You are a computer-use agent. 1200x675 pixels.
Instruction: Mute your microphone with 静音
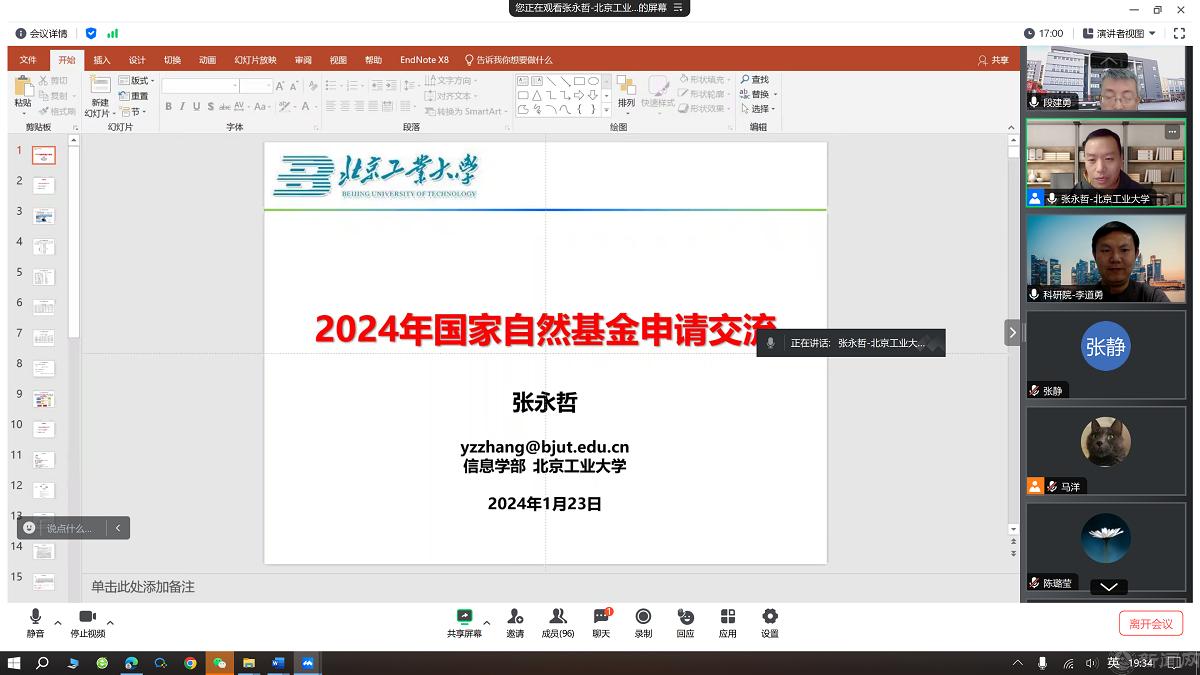click(35, 622)
